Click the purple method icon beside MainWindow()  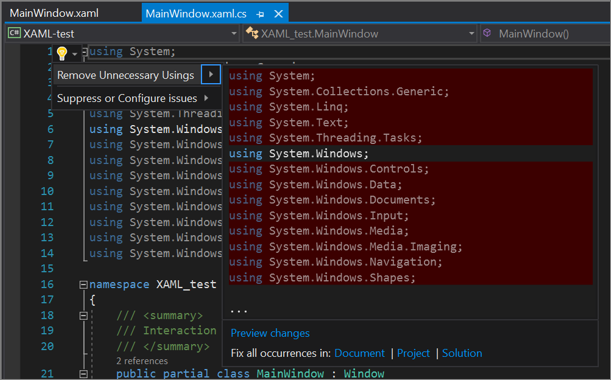click(x=487, y=33)
